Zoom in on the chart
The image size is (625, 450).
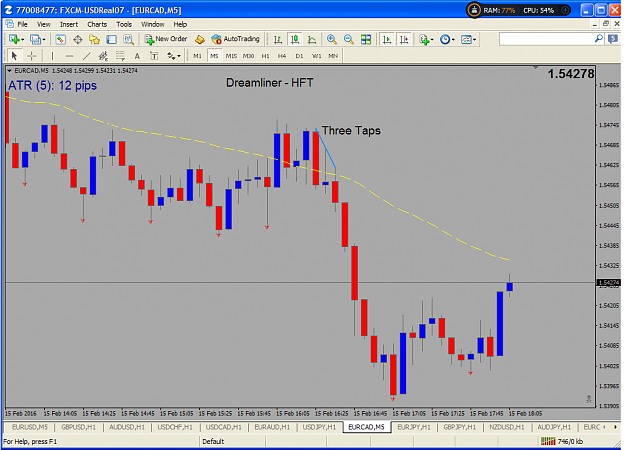(331, 39)
